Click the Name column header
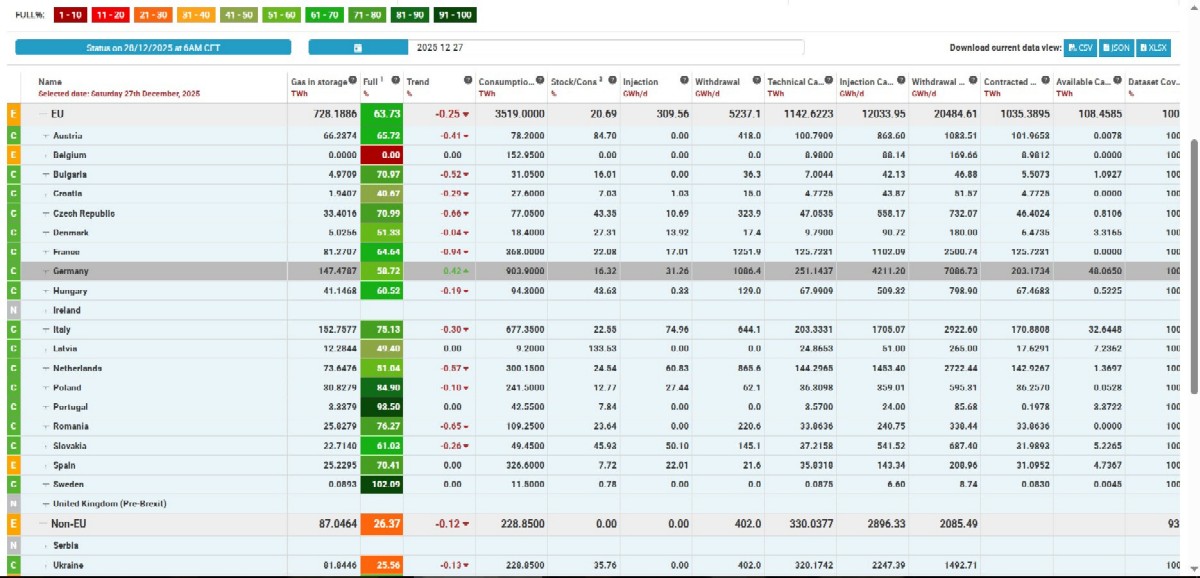This screenshot has height=578, width=1200. (50, 82)
